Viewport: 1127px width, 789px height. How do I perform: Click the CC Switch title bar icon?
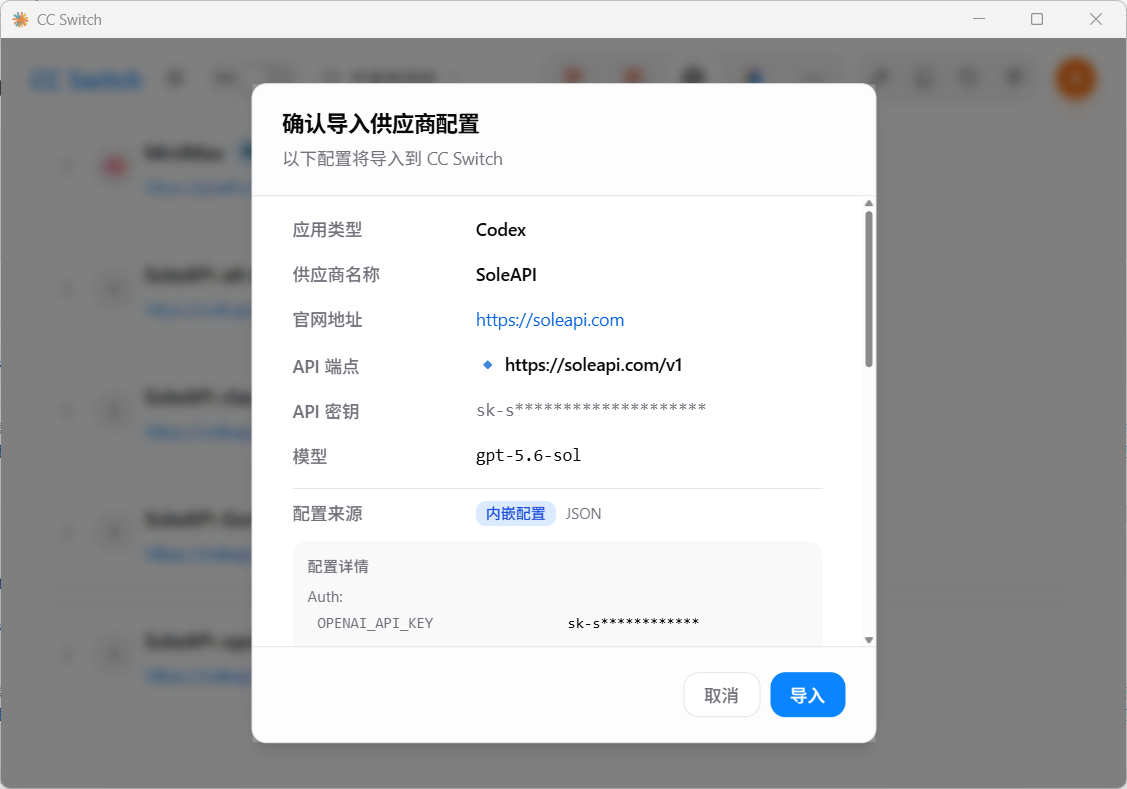point(21,19)
